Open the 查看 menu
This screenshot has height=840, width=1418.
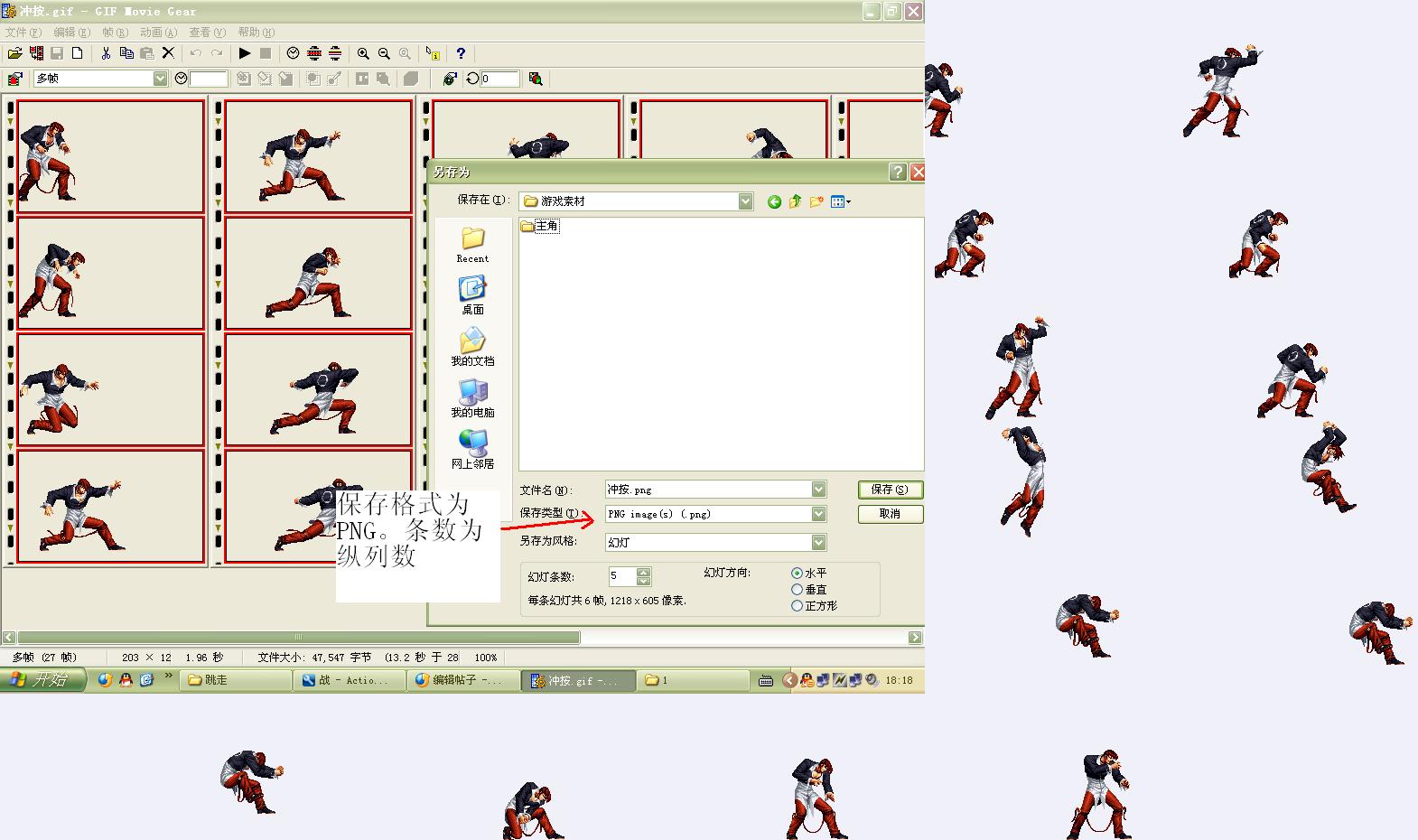[207, 33]
